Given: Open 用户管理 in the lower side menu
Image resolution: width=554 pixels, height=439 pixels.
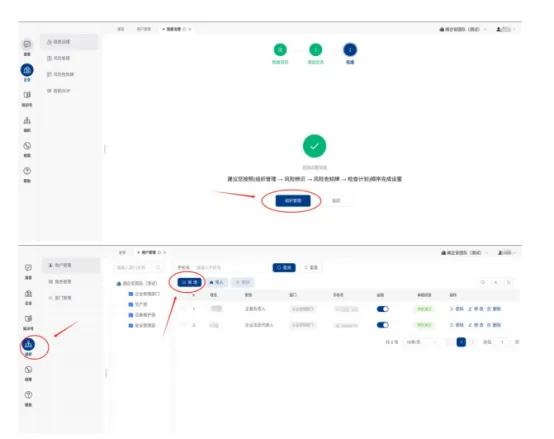Looking at the screenshot, I should 71,265.
